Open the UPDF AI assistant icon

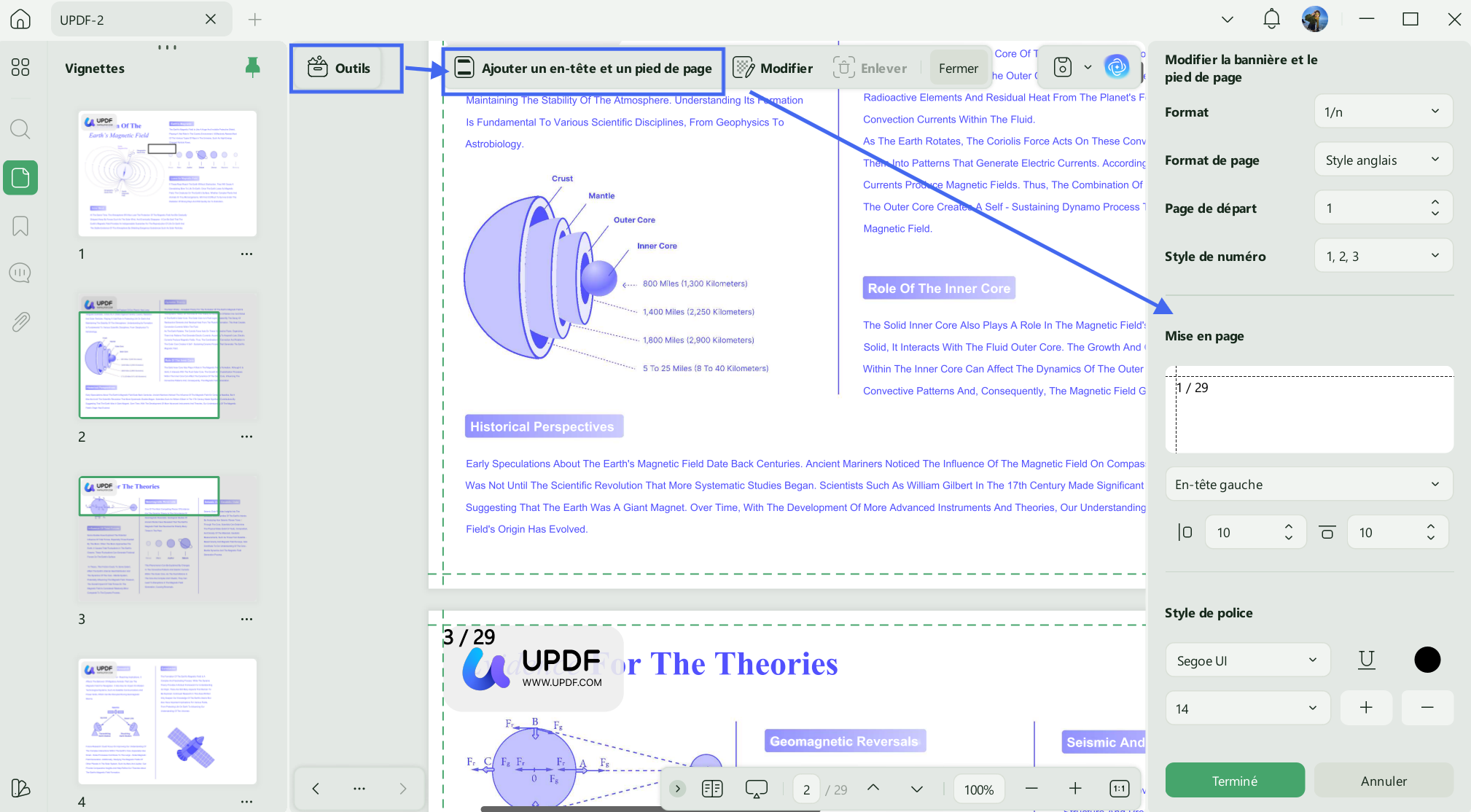click(x=1117, y=68)
